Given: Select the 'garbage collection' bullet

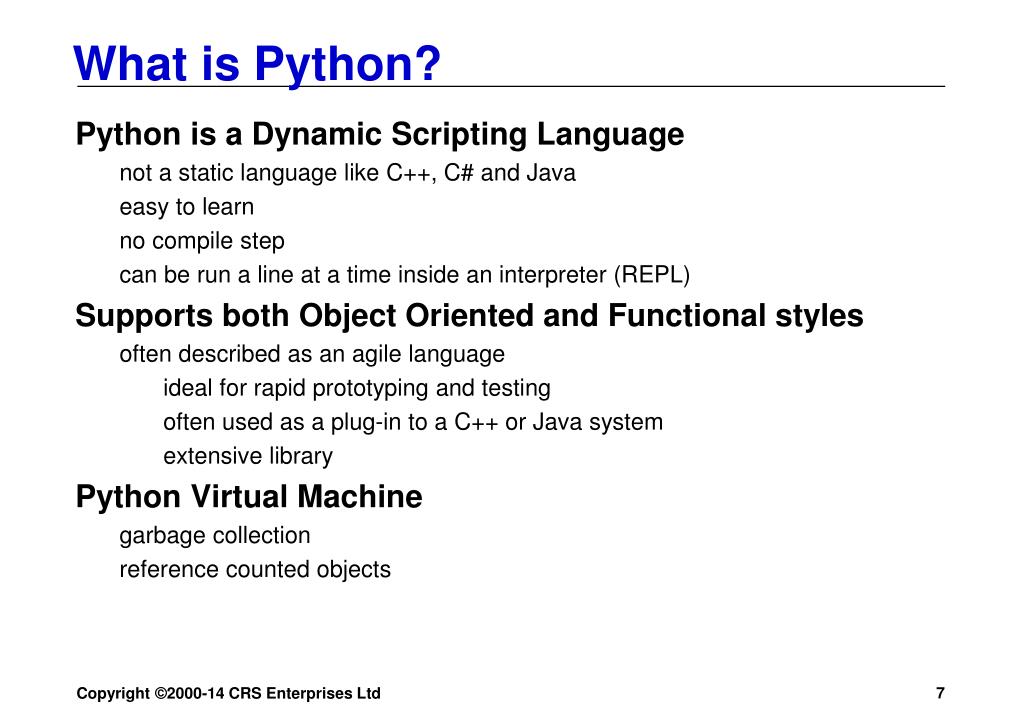Looking at the screenshot, I should pos(215,535).
